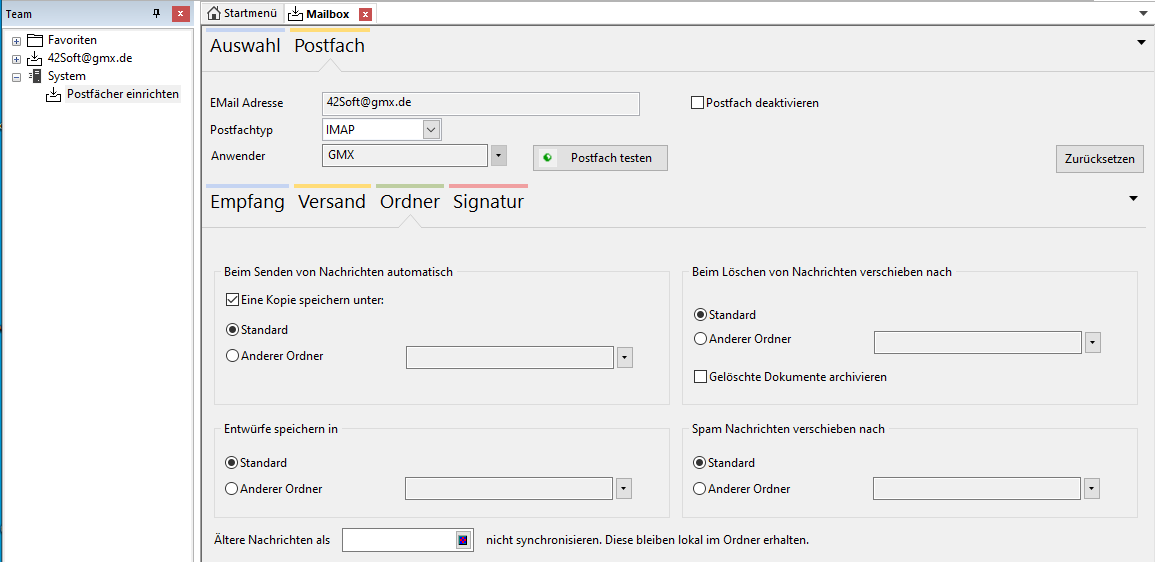This screenshot has height=562, width=1155.
Task: Select Standard under Beim Löschen von Nachrichten
Action: pyautogui.click(x=701, y=315)
